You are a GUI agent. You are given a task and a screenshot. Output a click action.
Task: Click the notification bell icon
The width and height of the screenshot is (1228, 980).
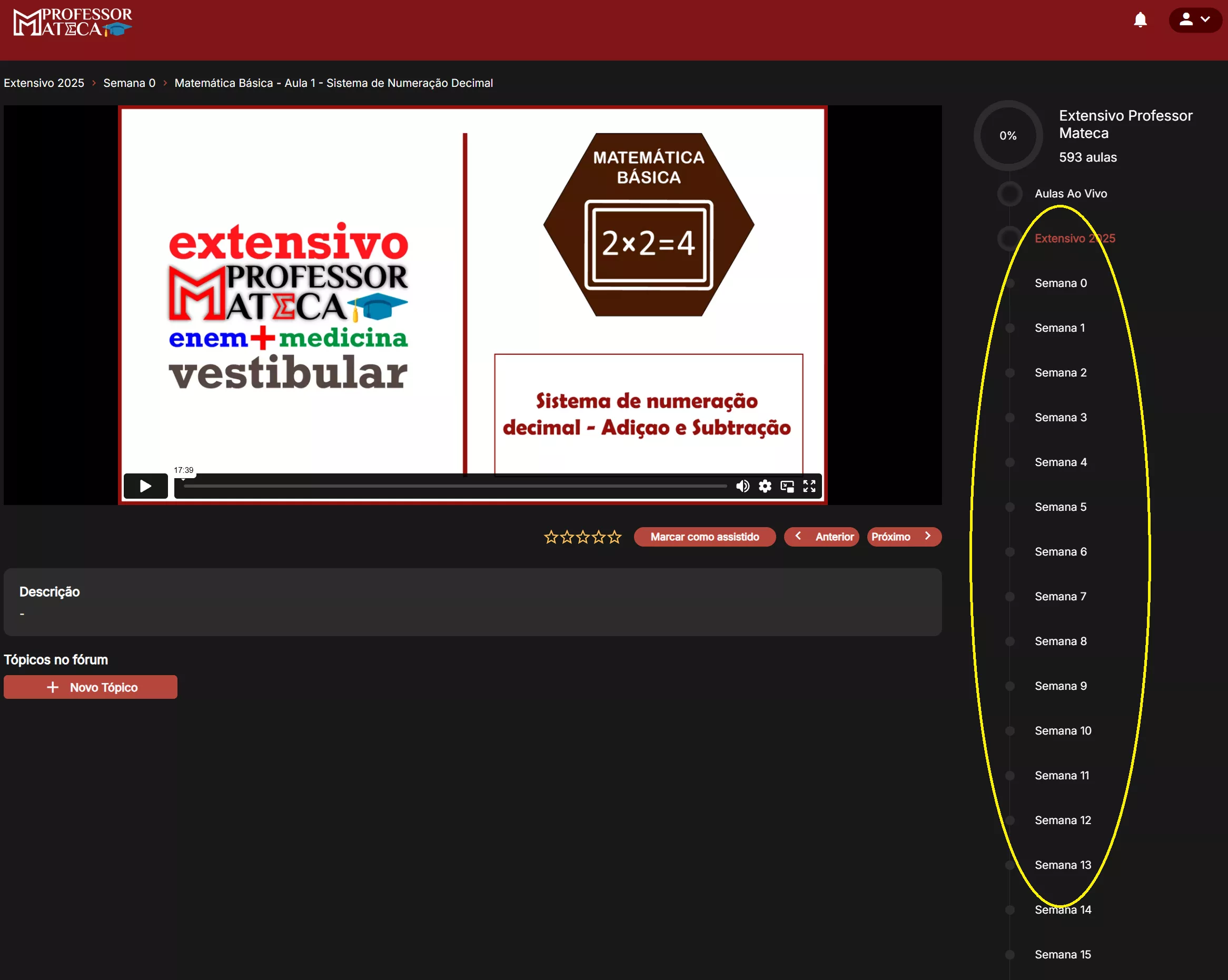click(x=1140, y=20)
